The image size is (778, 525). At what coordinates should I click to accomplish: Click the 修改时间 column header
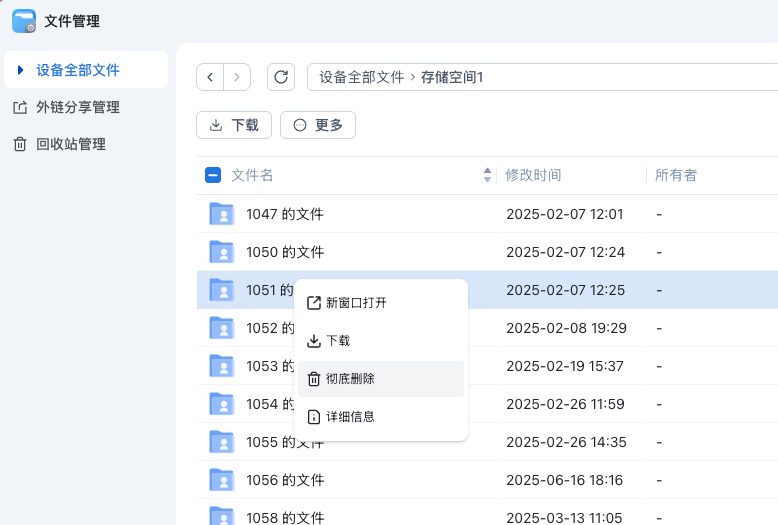pyautogui.click(x=533, y=175)
